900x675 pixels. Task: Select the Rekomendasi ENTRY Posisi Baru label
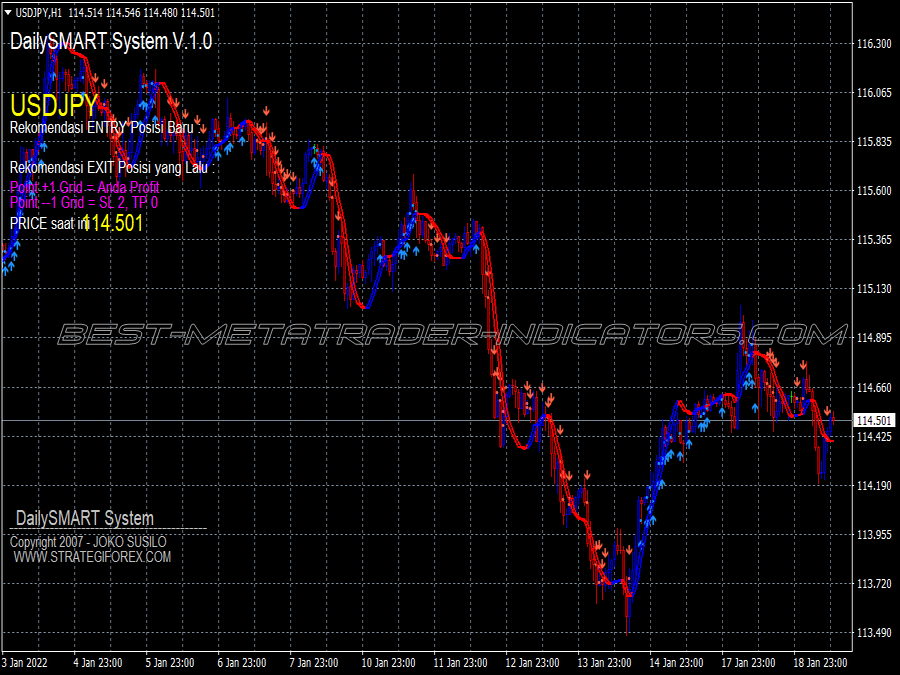(x=105, y=127)
